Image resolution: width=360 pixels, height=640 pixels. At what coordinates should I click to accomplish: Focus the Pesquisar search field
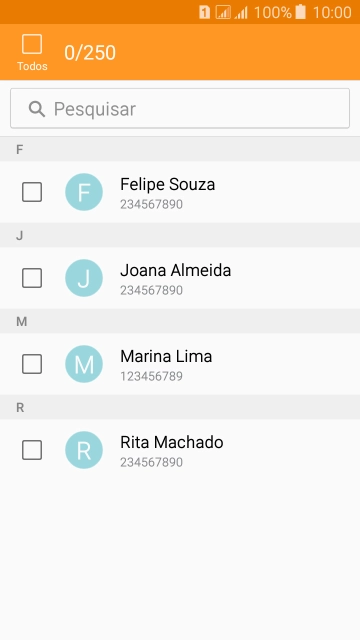point(180,108)
